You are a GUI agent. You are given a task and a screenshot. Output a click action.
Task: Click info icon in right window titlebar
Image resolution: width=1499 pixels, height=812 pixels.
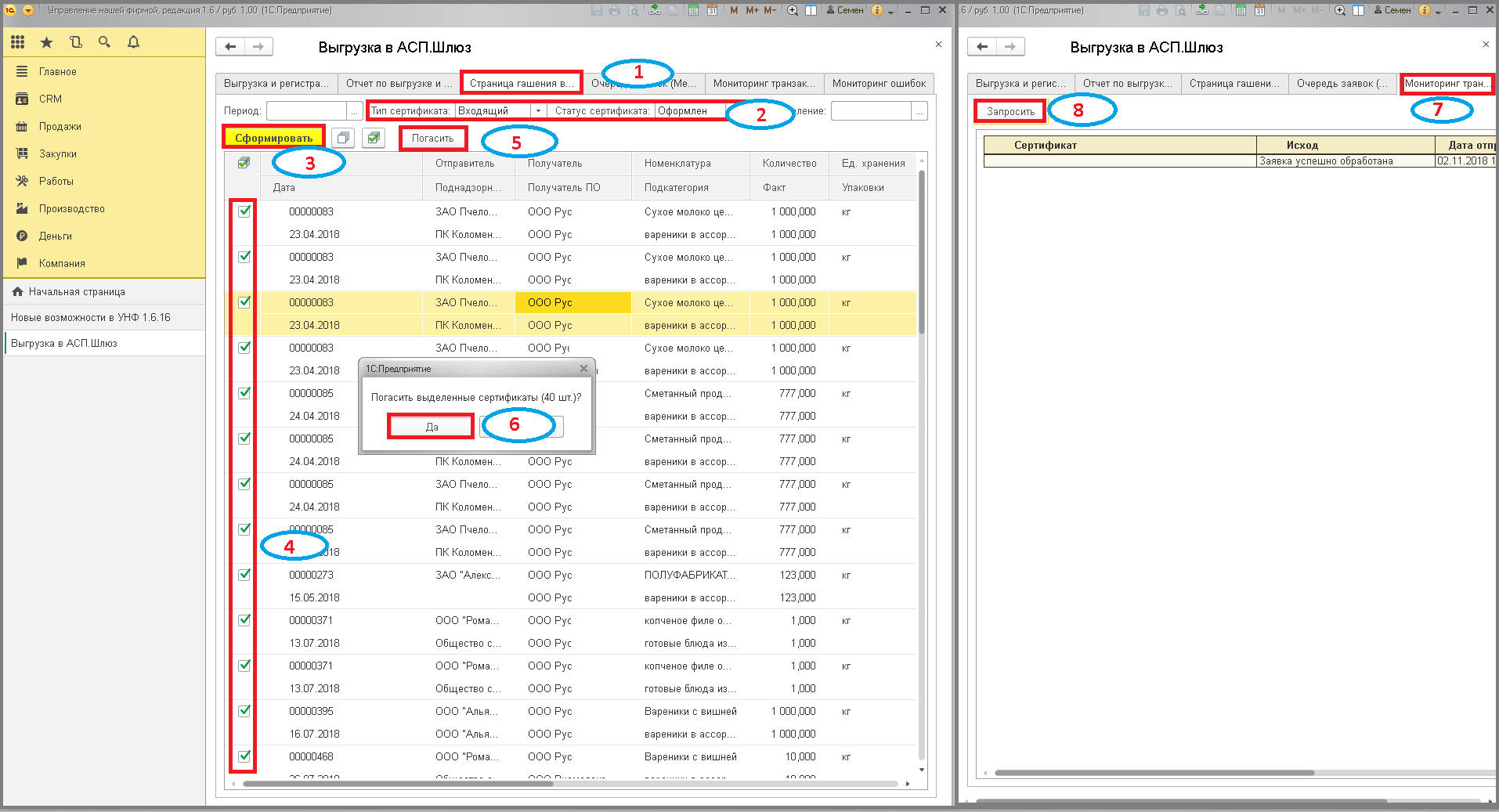click(1425, 10)
